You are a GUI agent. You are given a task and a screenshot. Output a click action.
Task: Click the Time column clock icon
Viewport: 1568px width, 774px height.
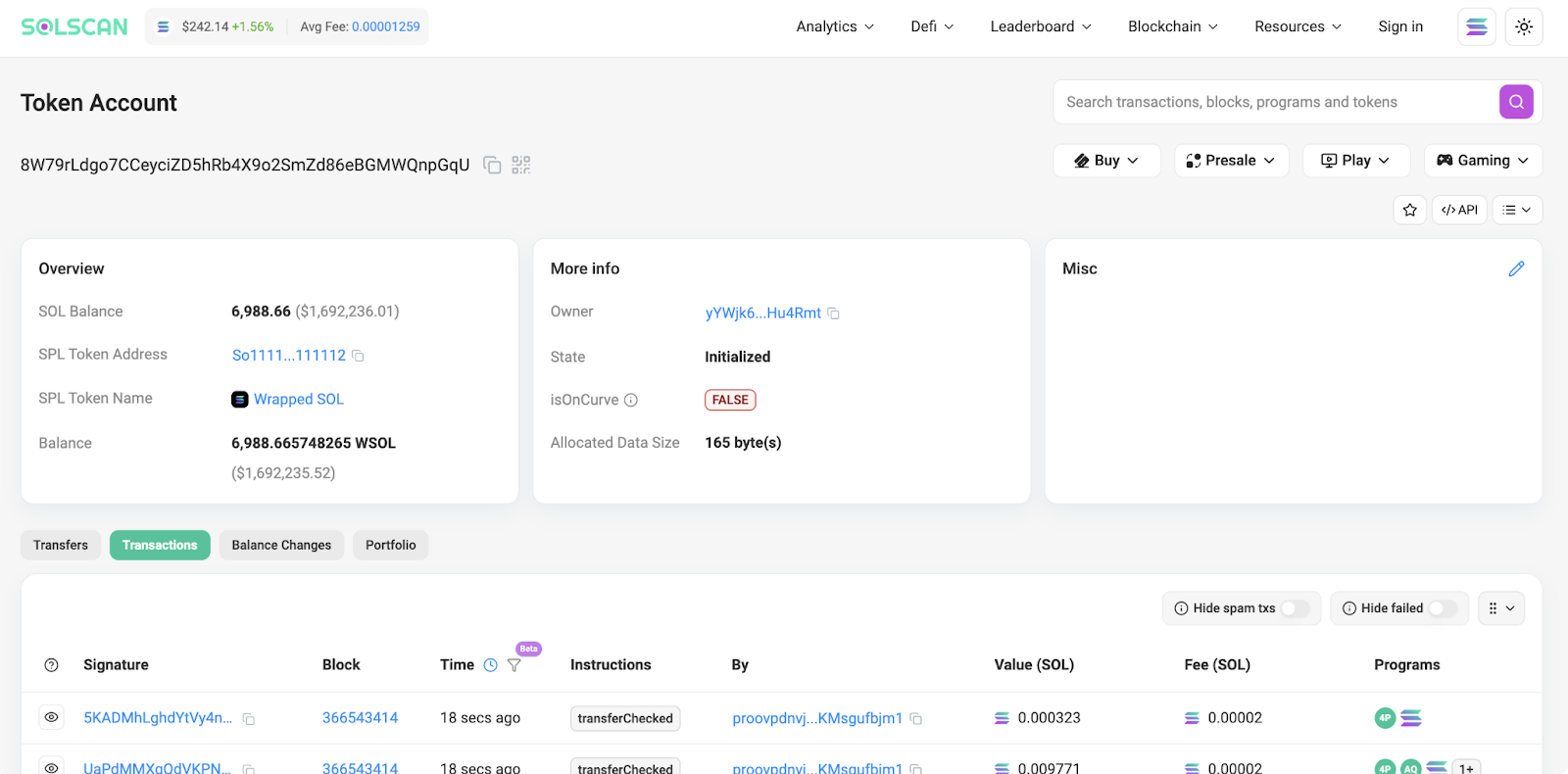[491, 665]
